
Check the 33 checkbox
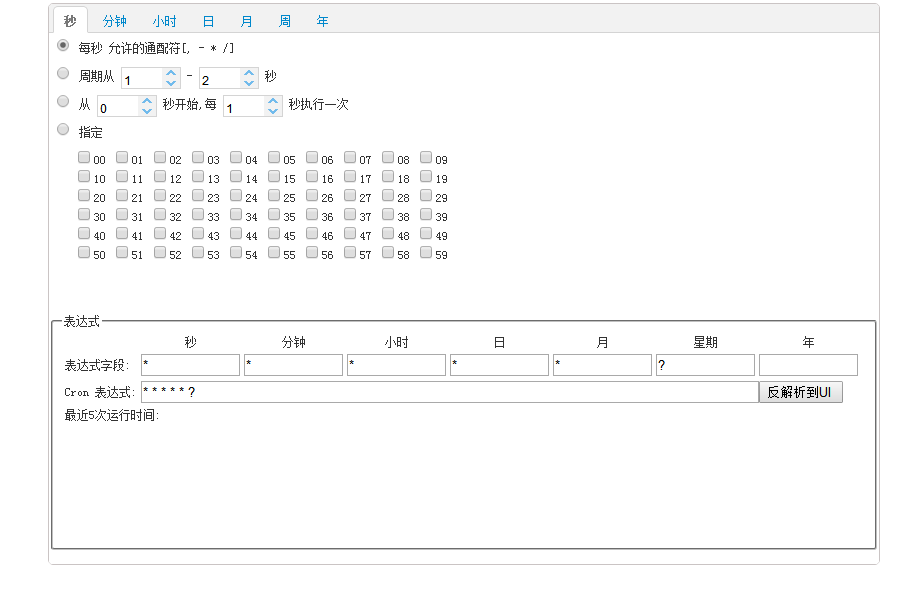point(198,215)
